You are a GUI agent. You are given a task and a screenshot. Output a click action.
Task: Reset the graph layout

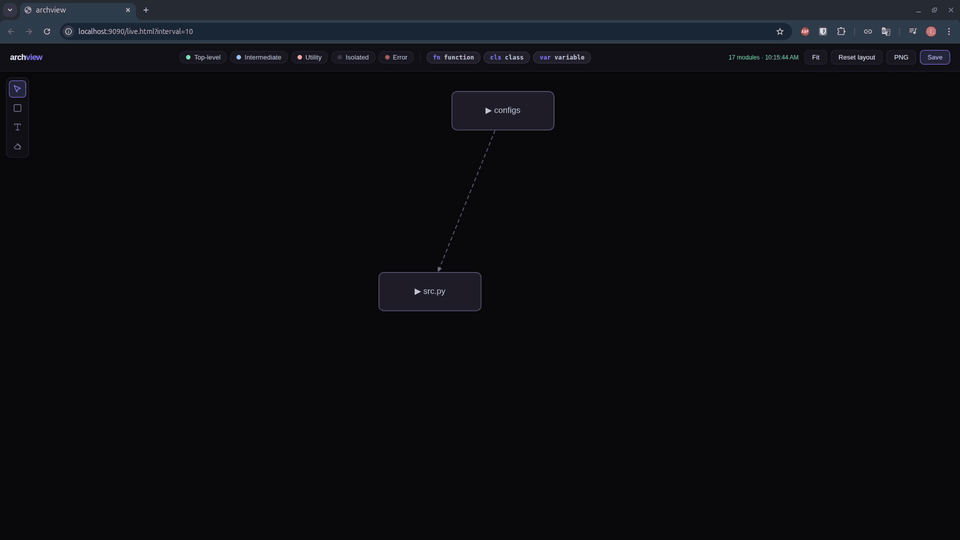coord(857,58)
